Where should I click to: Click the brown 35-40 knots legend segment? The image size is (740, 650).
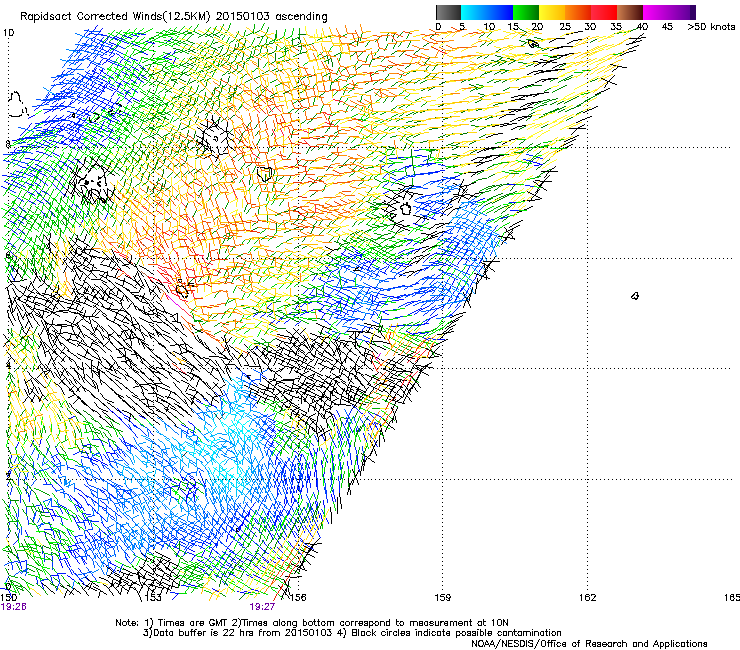tap(630, 12)
